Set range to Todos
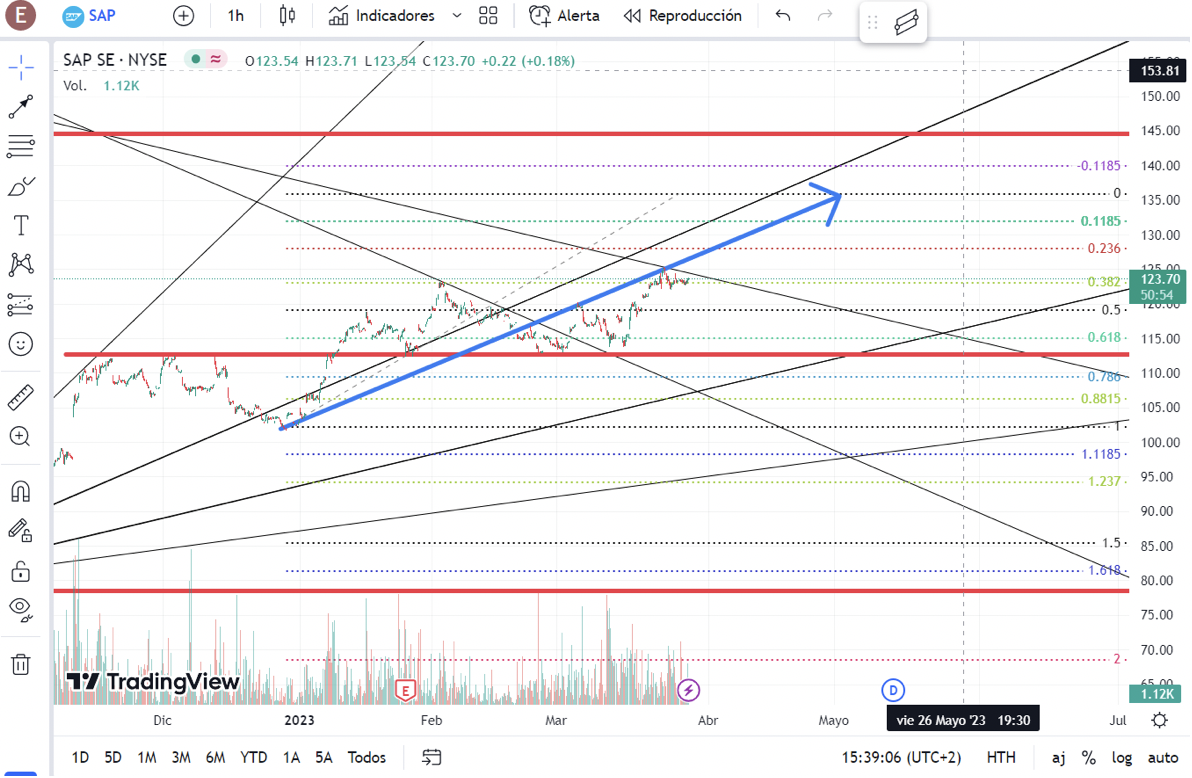The width and height of the screenshot is (1192, 778). [366, 757]
